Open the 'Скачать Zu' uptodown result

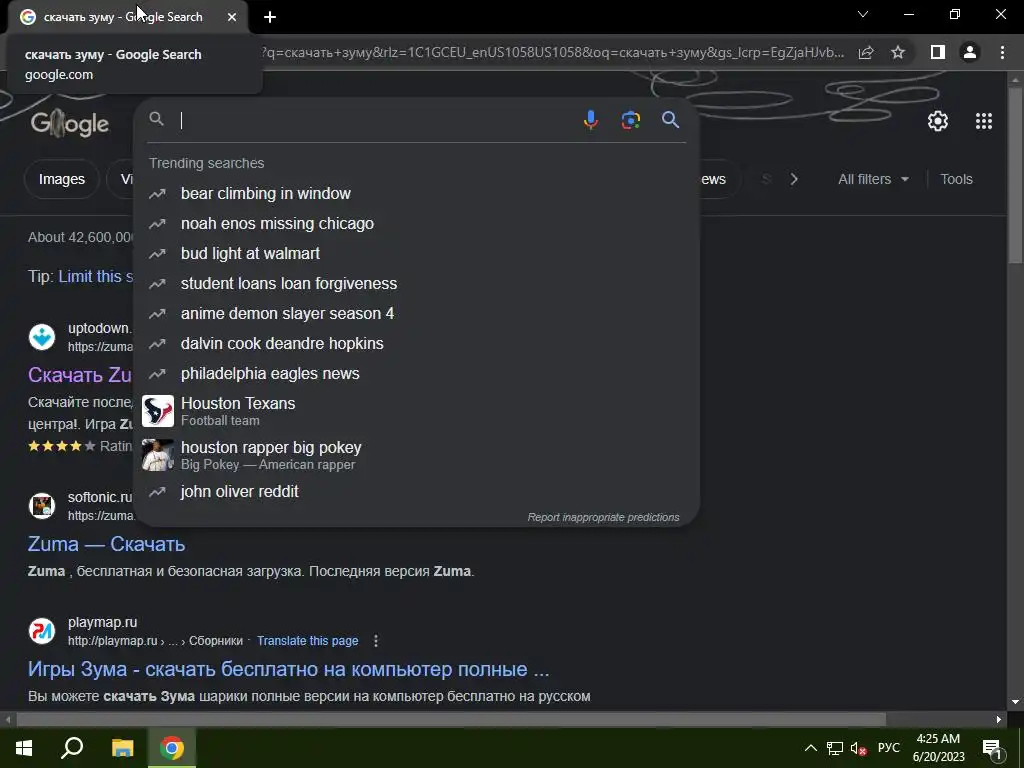[x=80, y=375]
